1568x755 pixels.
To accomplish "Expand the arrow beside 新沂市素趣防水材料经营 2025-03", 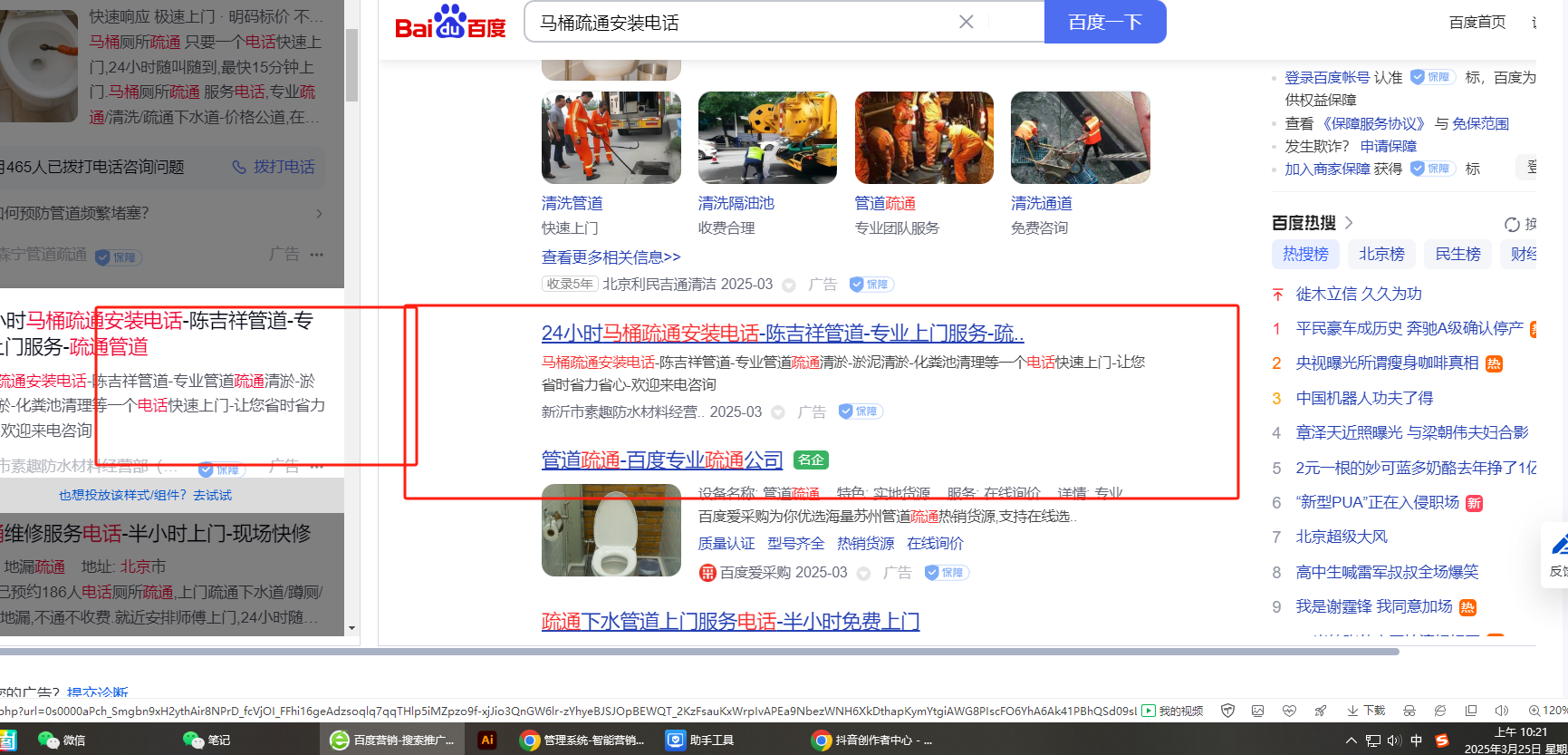I will click(x=778, y=412).
